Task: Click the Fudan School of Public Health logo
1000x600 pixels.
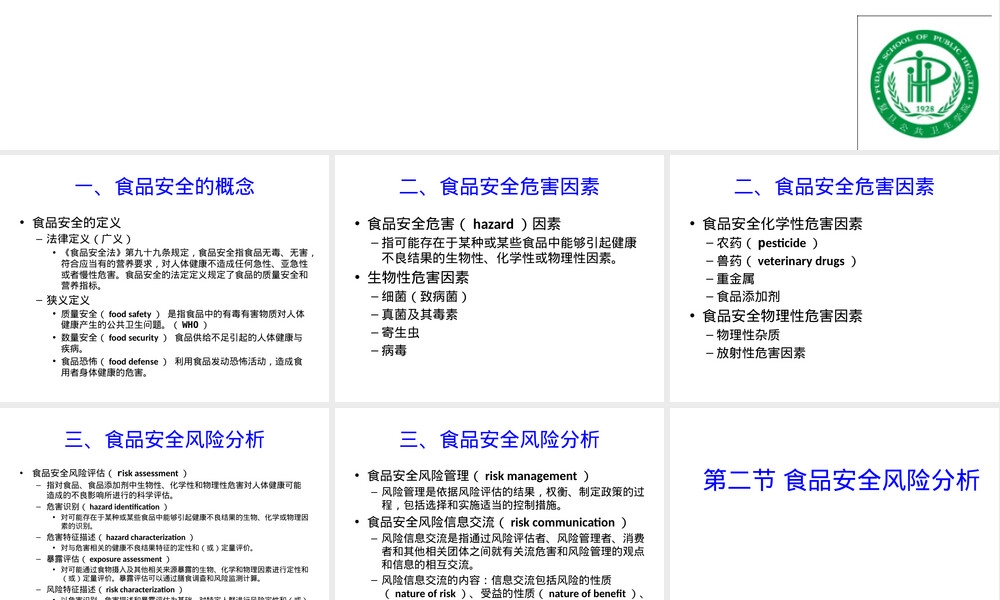Action: click(924, 84)
